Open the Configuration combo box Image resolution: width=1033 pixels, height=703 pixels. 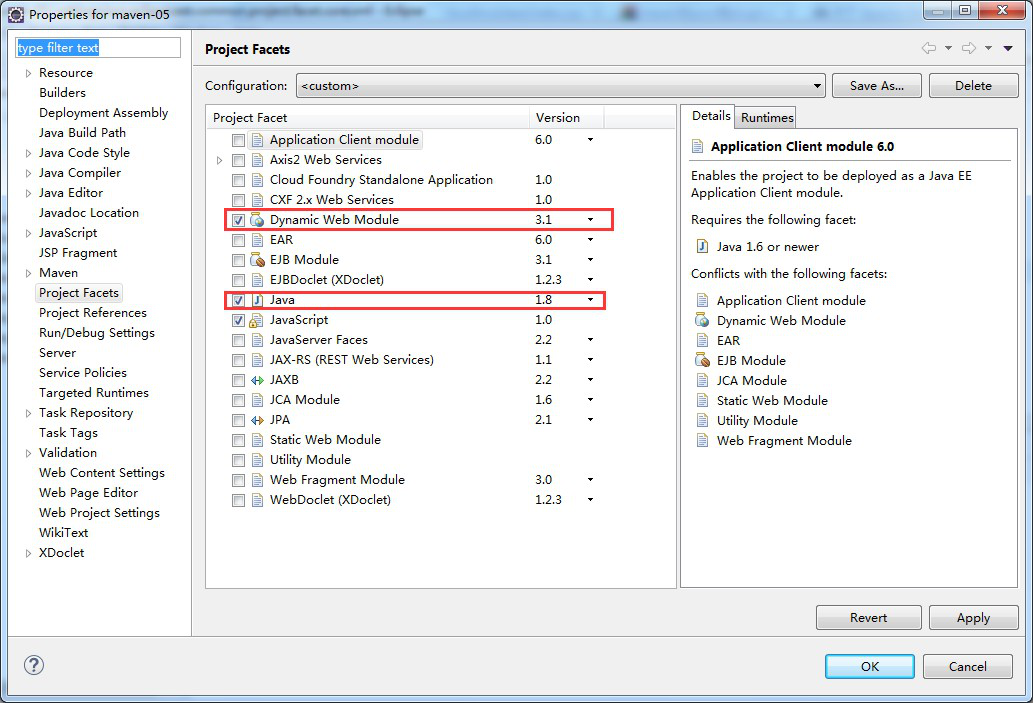coord(561,86)
